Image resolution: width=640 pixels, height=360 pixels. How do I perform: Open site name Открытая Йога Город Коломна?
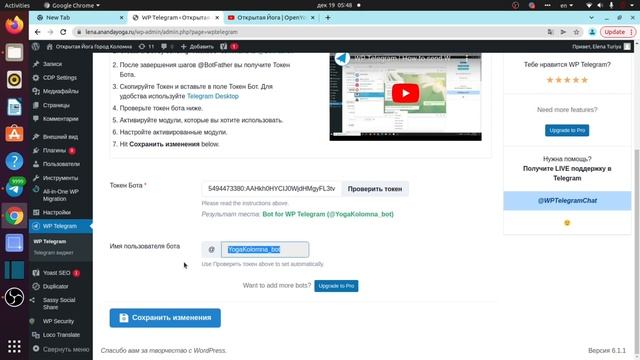(89, 47)
